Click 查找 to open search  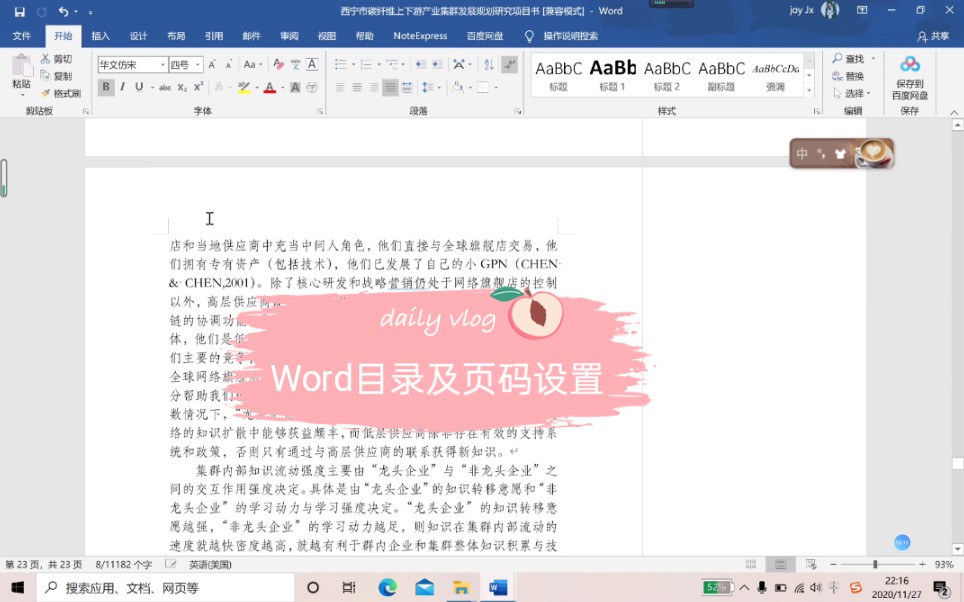tap(851, 58)
